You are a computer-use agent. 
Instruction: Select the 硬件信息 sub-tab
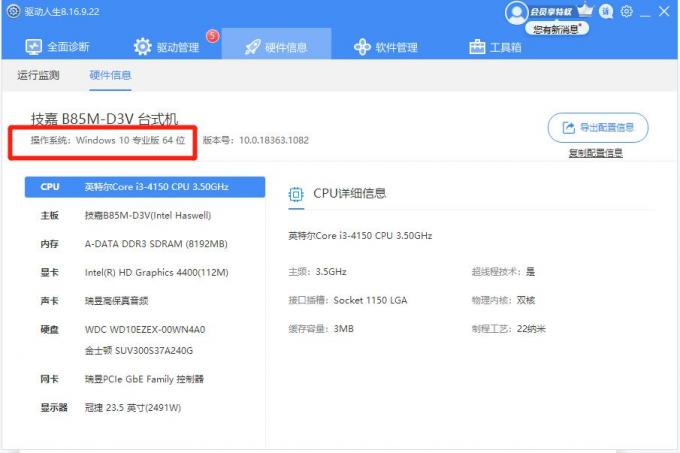110,75
